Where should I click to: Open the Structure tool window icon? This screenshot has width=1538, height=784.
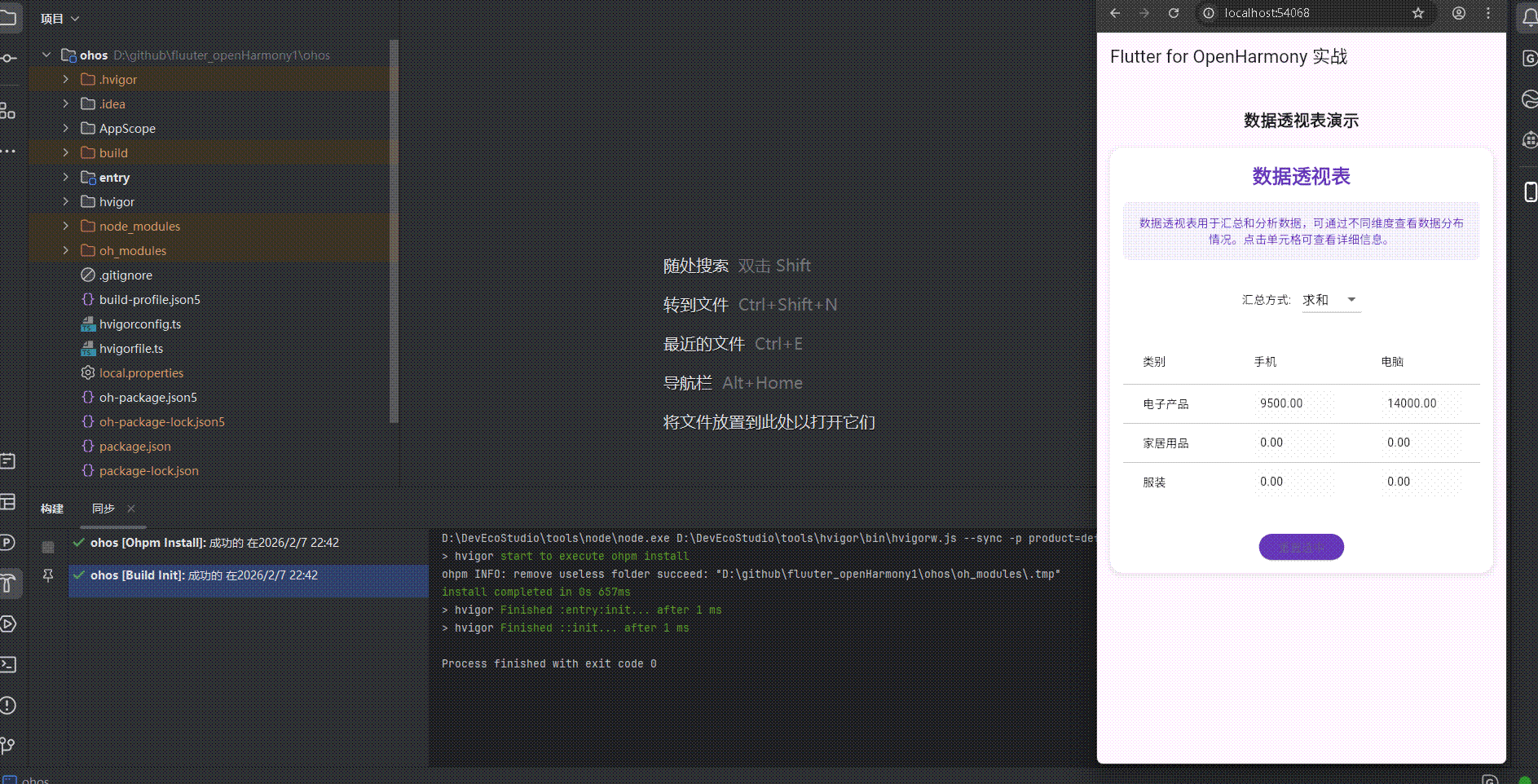pyautogui.click(x=7, y=111)
